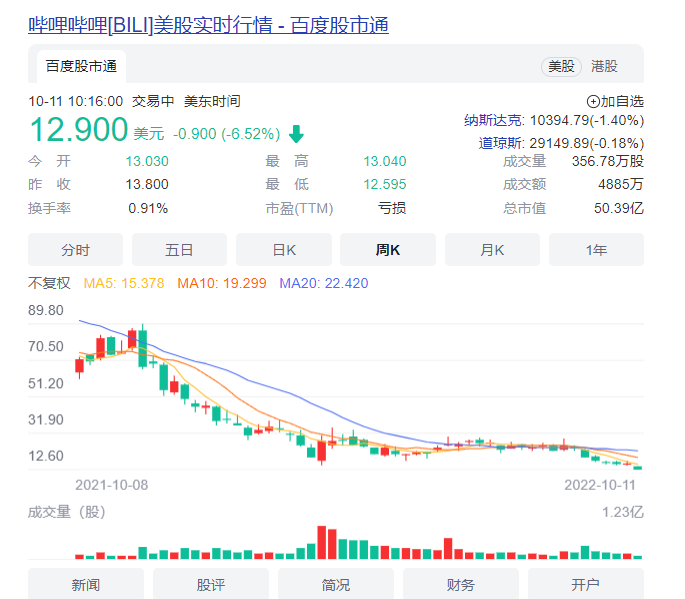Select the 周K weekly candlestick tab
Screen dimensions: 685x599
tap(388, 250)
